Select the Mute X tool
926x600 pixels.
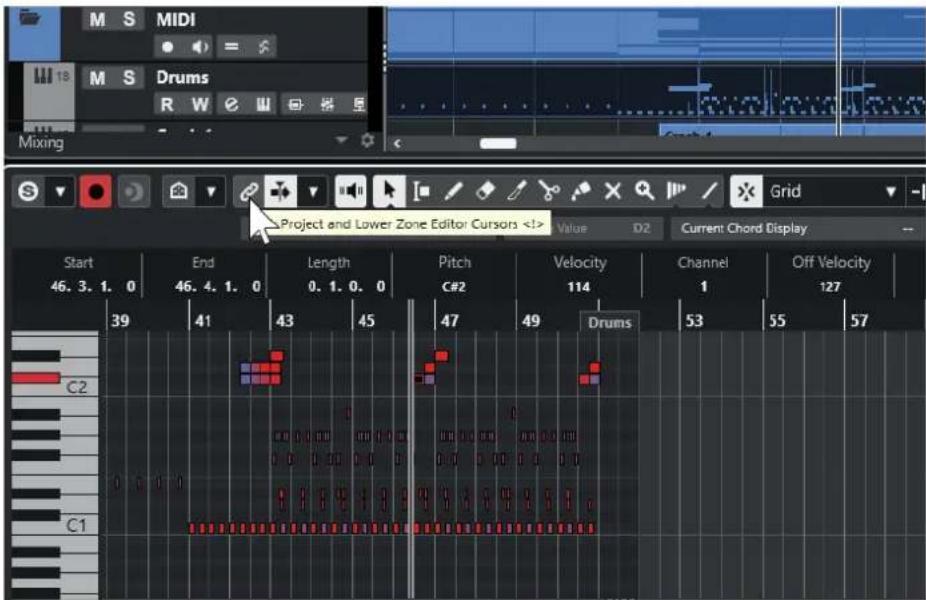tap(613, 191)
